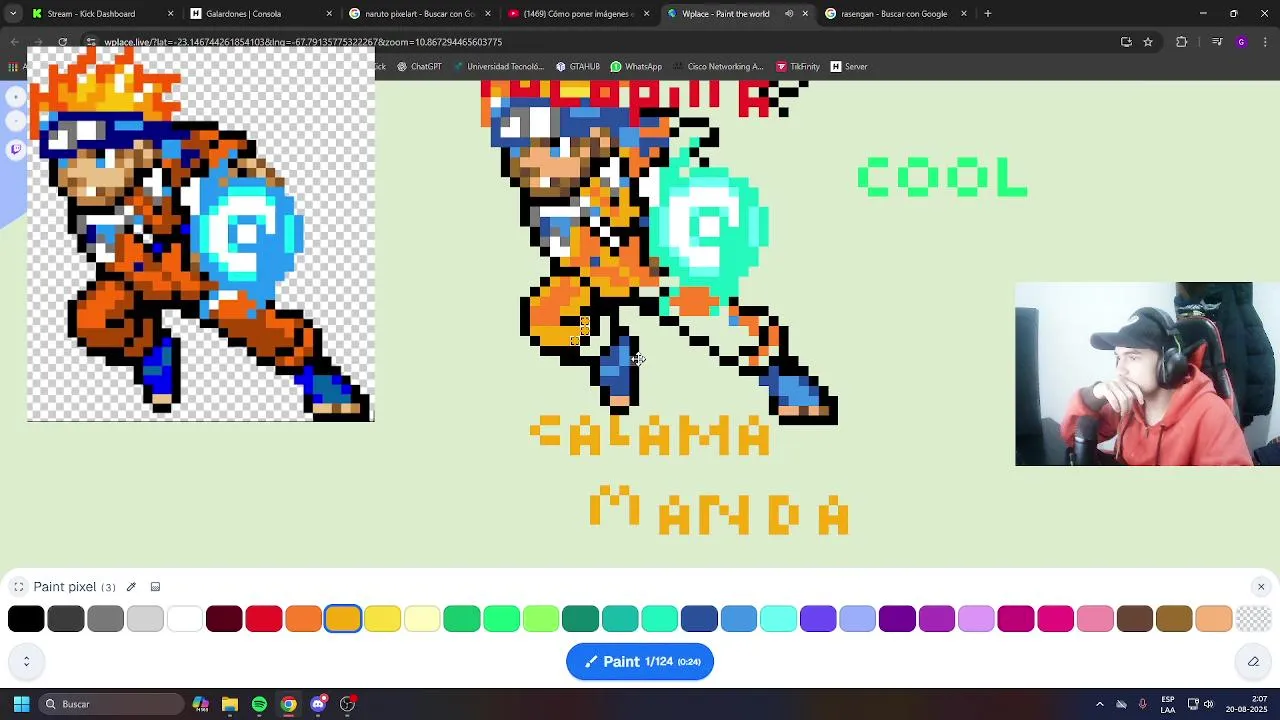Click the Paint 1/124 button
Image resolution: width=1280 pixels, height=720 pixels.
point(640,661)
